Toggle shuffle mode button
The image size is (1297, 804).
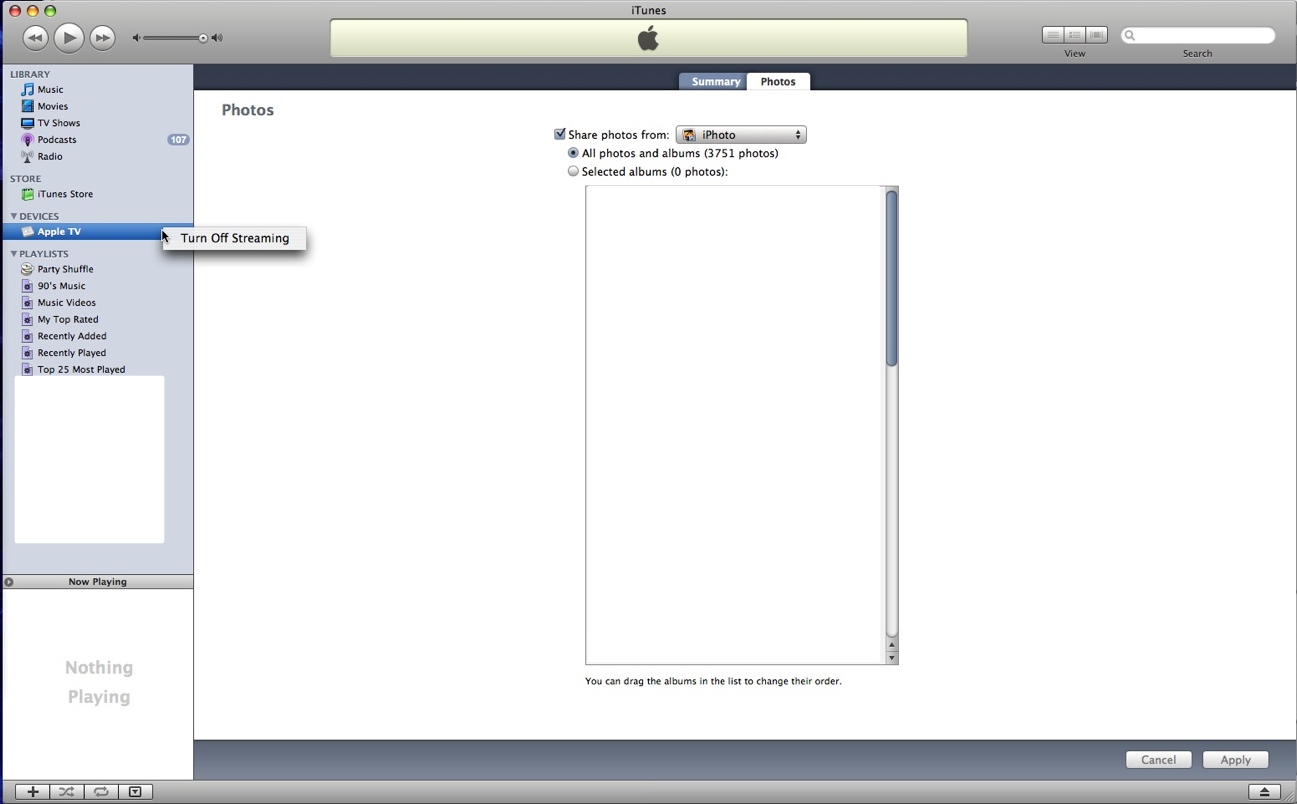point(66,792)
